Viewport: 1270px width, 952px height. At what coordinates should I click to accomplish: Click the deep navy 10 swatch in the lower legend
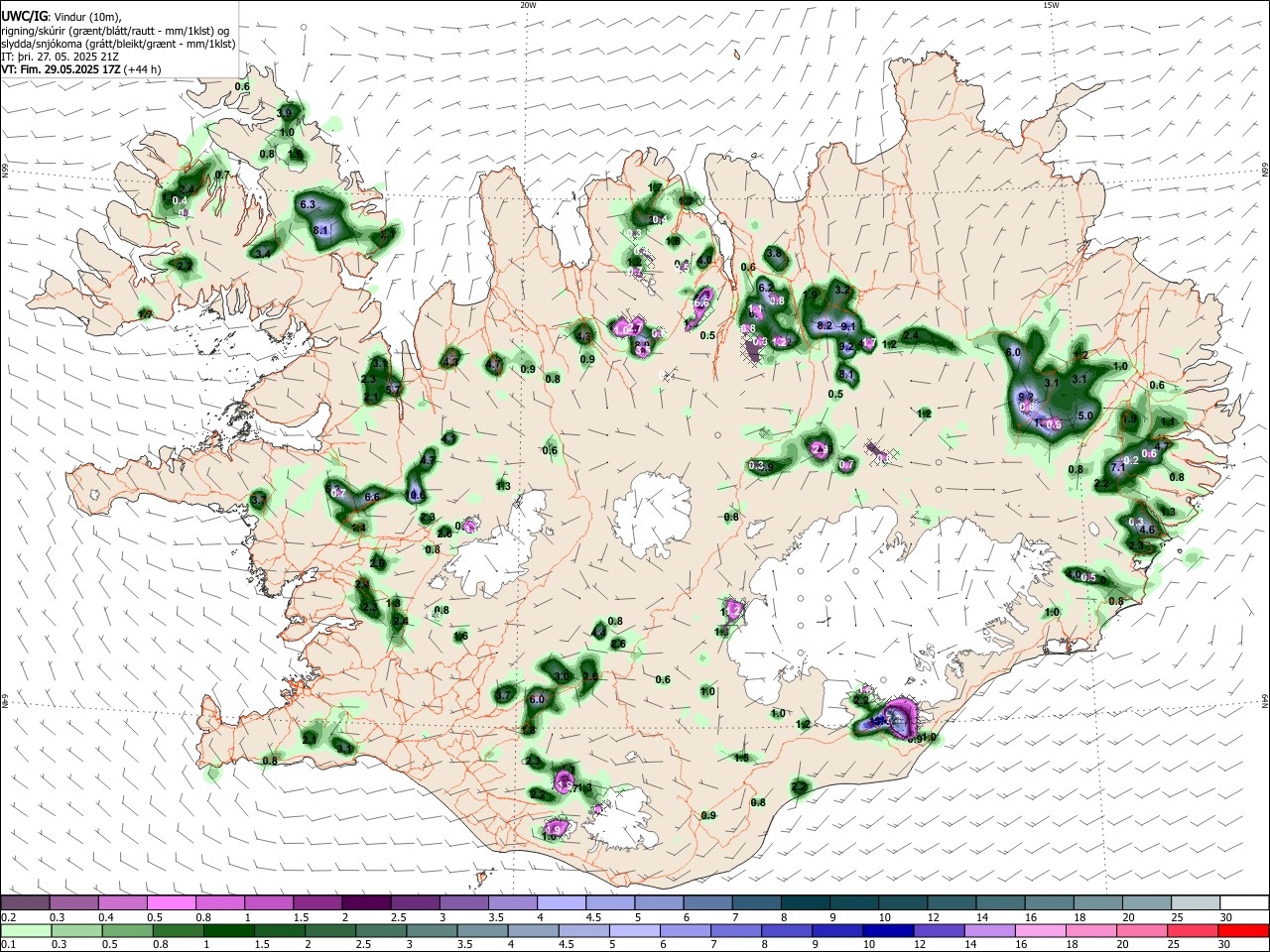point(889,930)
